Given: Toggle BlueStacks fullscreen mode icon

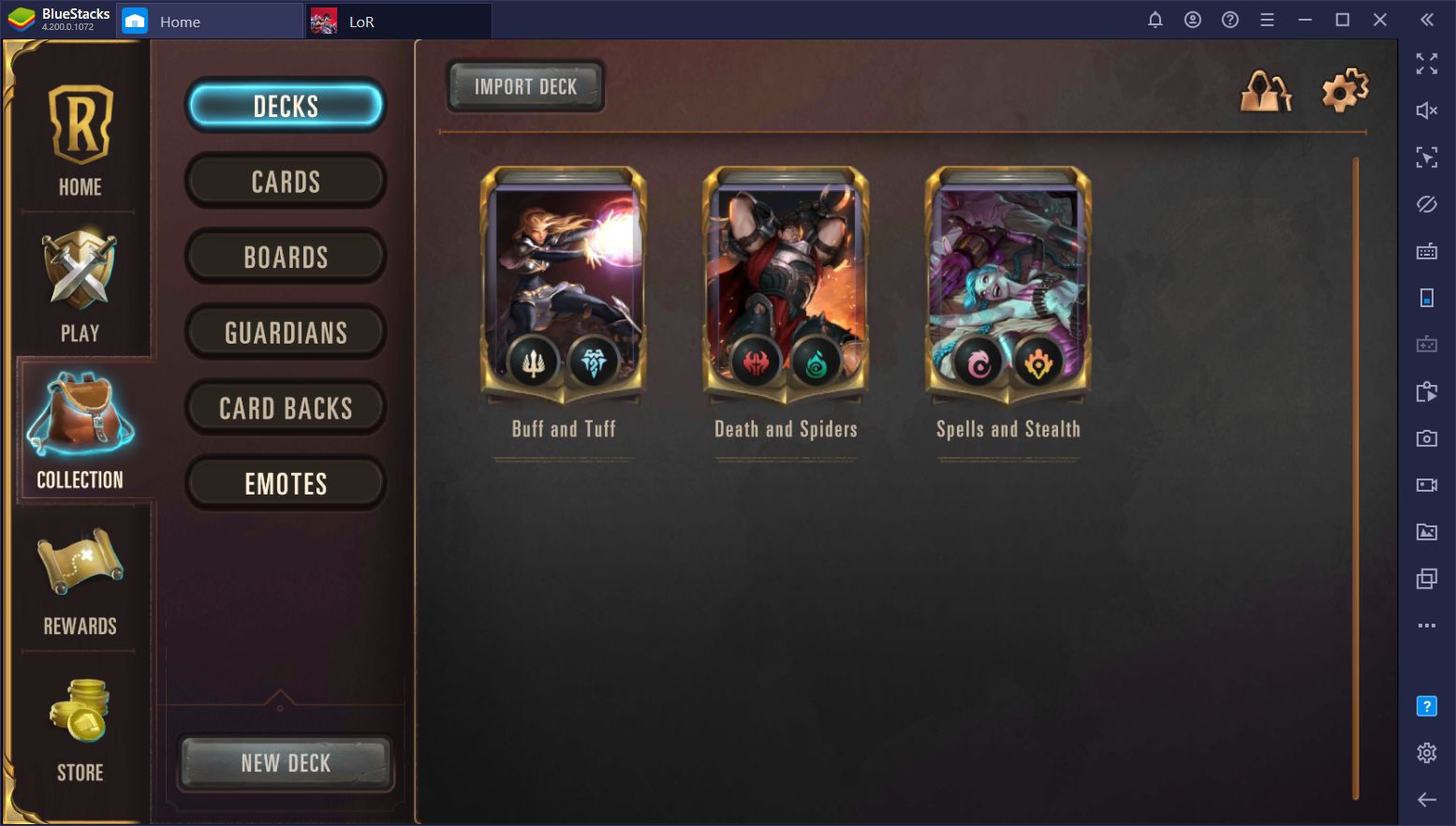Looking at the screenshot, I should (1426, 64).
